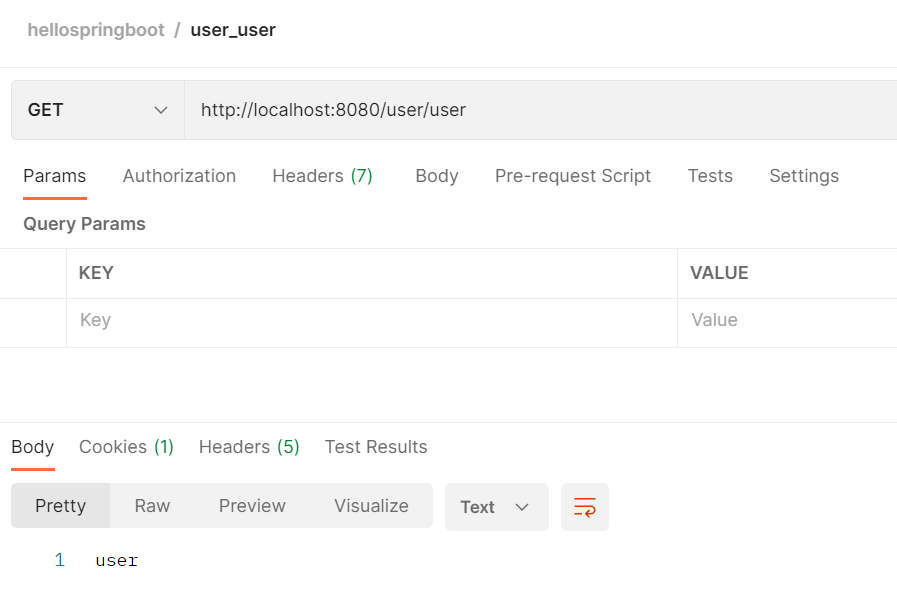Click the user_user request name
Screen dimensions: 897x615
(x=233, y=30)
